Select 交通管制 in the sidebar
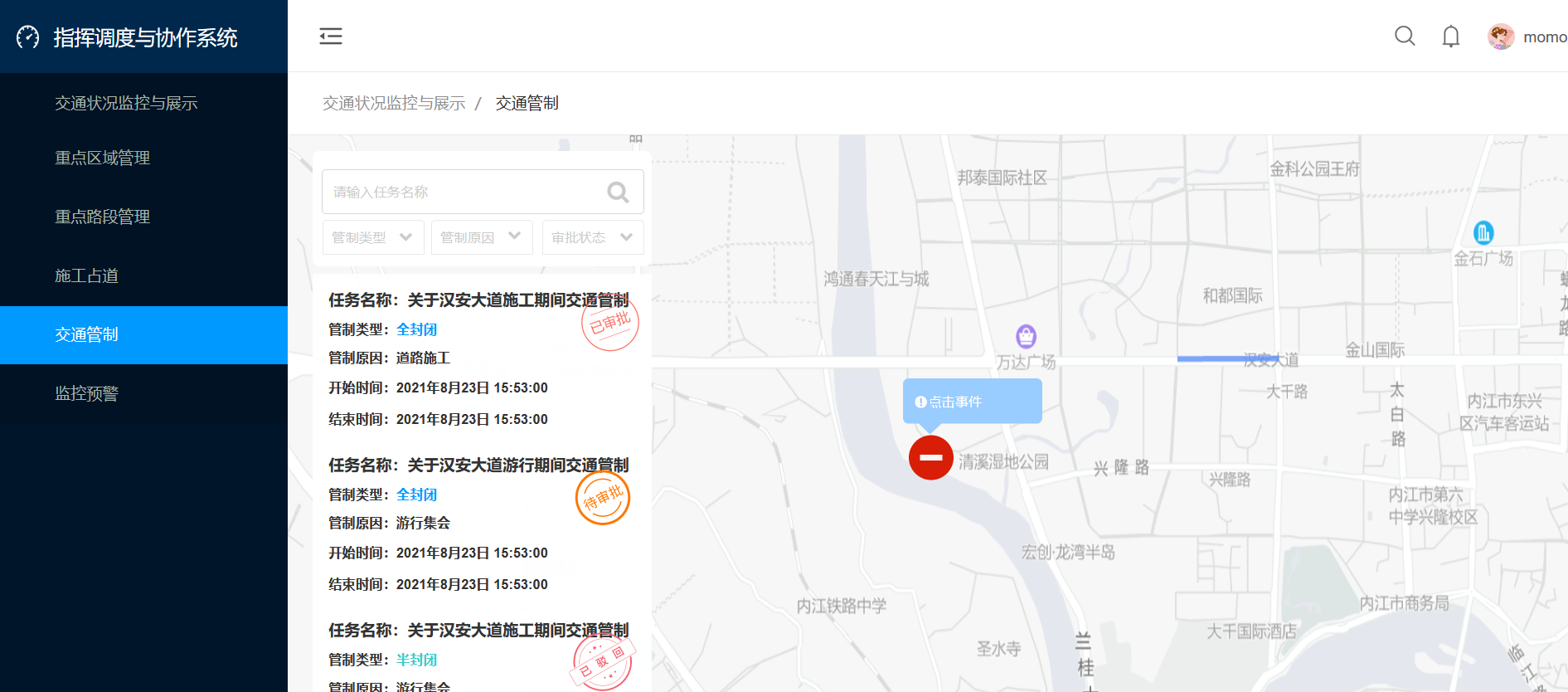1568x692 pixels. [x=143, y=334]
